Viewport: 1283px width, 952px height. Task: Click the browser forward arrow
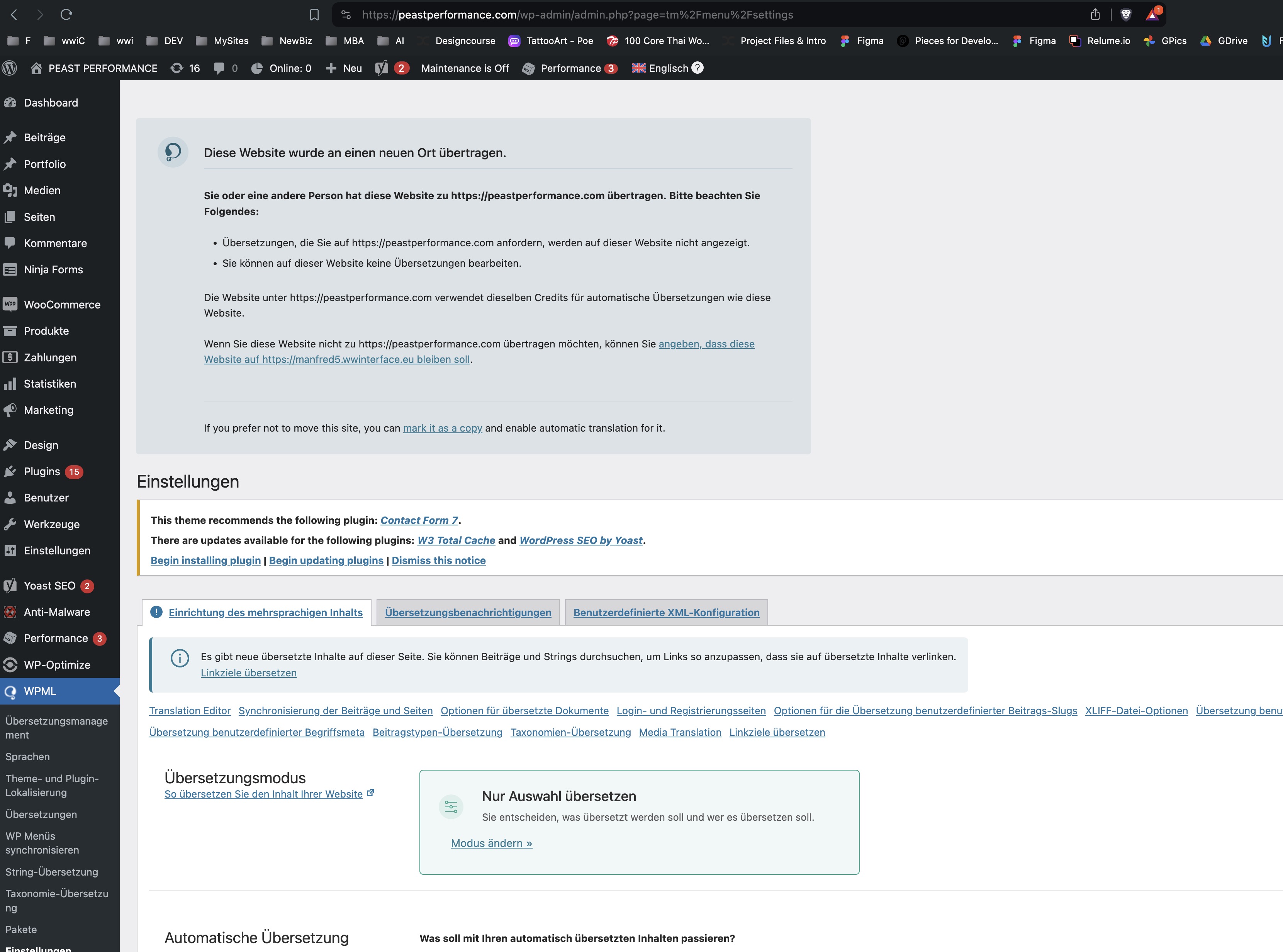(40, 14)
